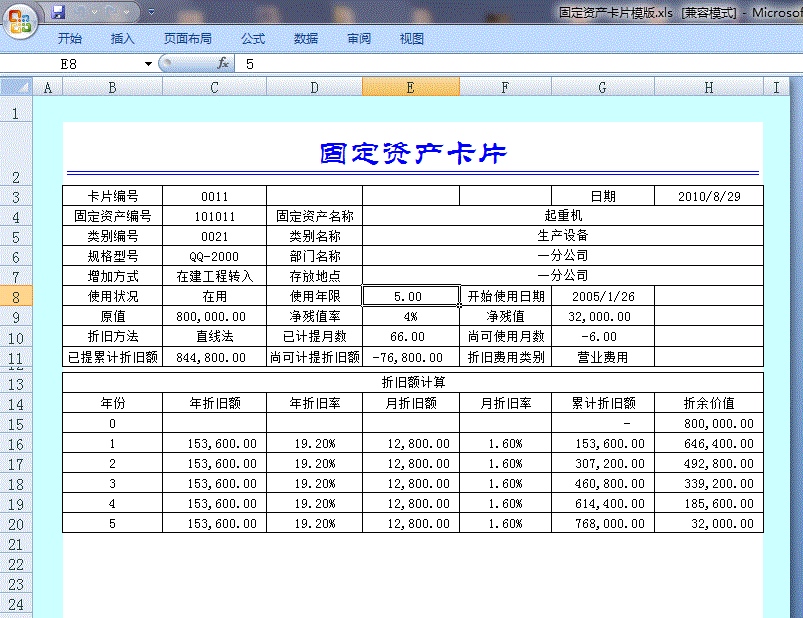Click column header E
Viewport: 803px width, 618px height.
(x=410, y=87)
